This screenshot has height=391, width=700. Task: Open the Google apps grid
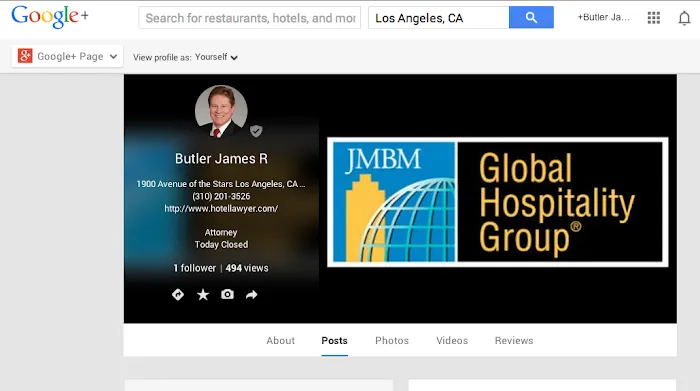(654, 17)
